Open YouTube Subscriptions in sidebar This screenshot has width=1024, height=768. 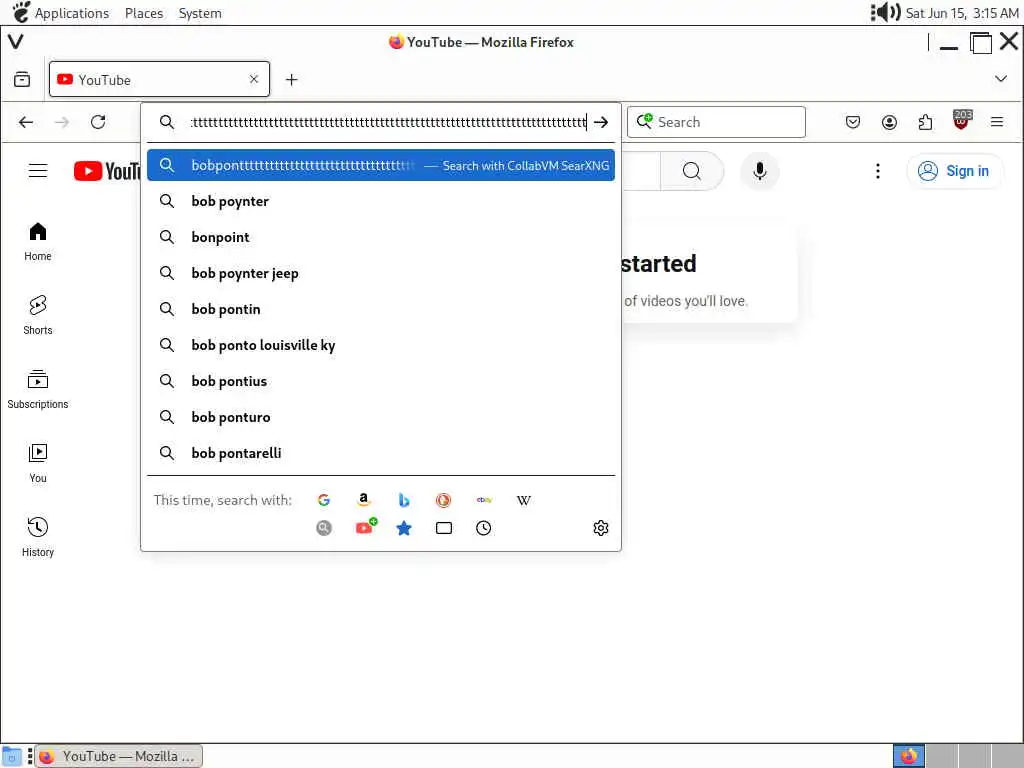coord(38,390)
